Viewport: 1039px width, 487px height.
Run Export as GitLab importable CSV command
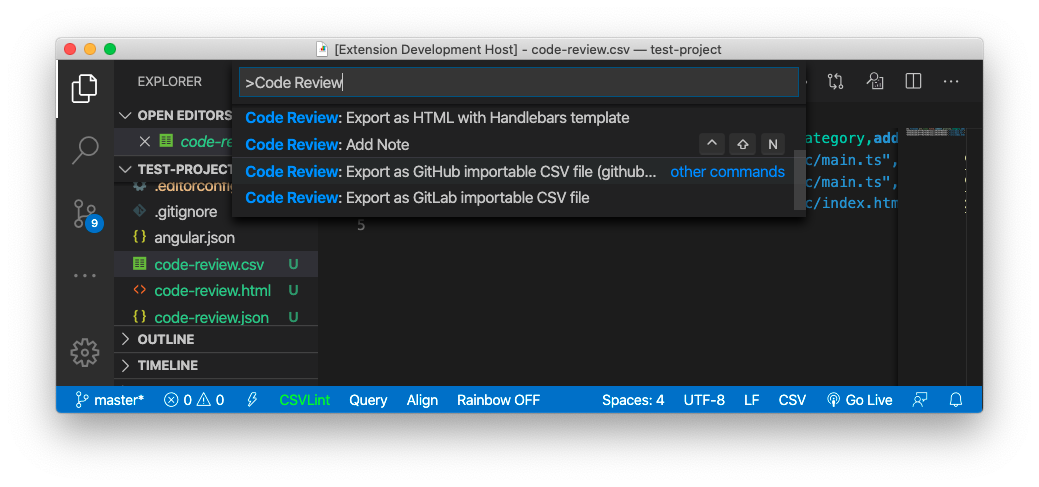(x=519, y=197)
